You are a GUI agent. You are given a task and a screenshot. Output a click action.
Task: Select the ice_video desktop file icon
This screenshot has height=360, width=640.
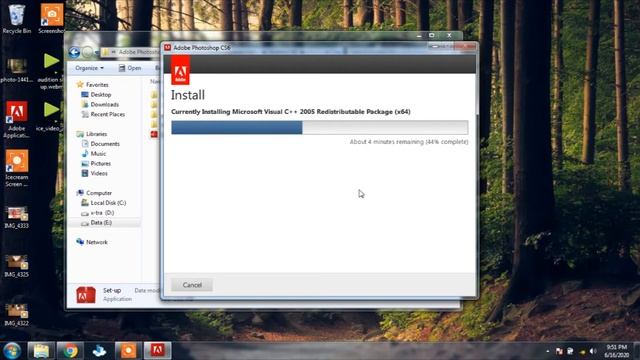(x=51, y=116)
